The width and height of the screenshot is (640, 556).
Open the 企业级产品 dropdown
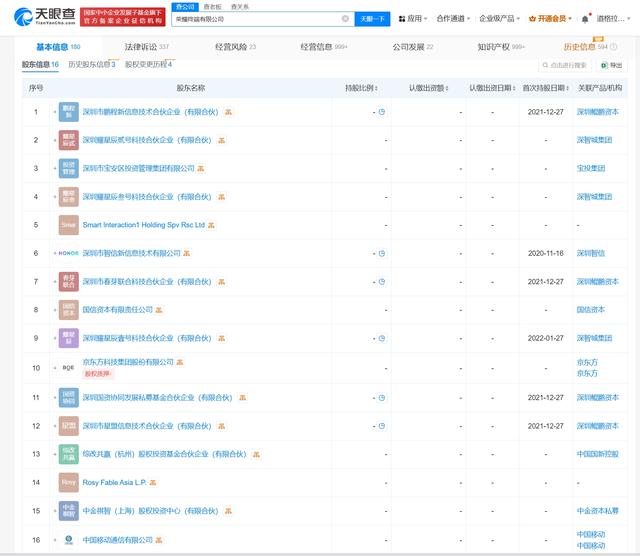[x=499, y=19]
